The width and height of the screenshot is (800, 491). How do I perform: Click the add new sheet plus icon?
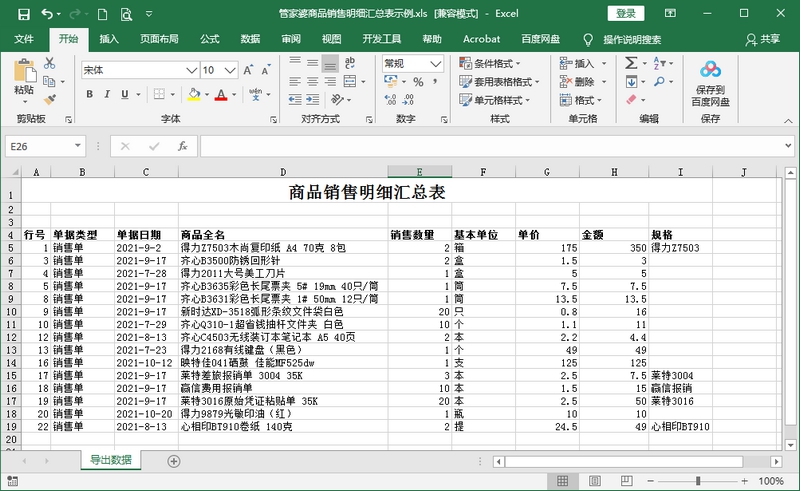[173, 461]
